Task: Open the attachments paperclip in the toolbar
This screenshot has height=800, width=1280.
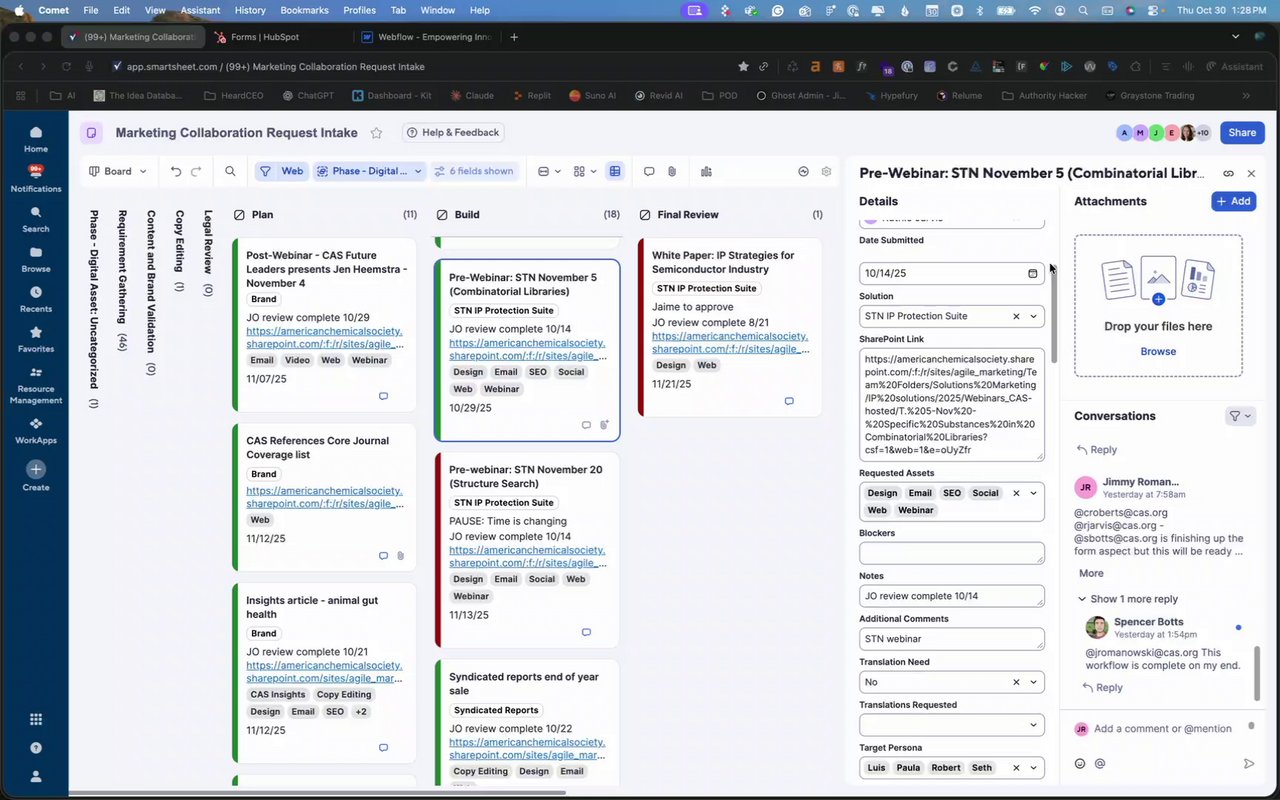Action: click(672, 171)
